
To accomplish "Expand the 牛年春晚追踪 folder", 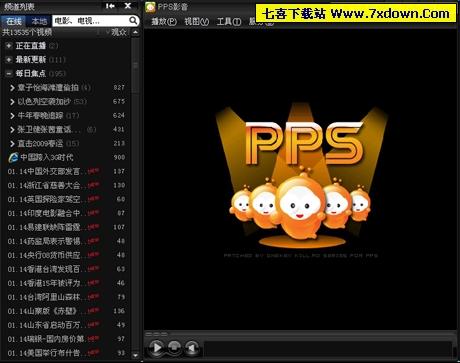I will click(x=12, y=116).
